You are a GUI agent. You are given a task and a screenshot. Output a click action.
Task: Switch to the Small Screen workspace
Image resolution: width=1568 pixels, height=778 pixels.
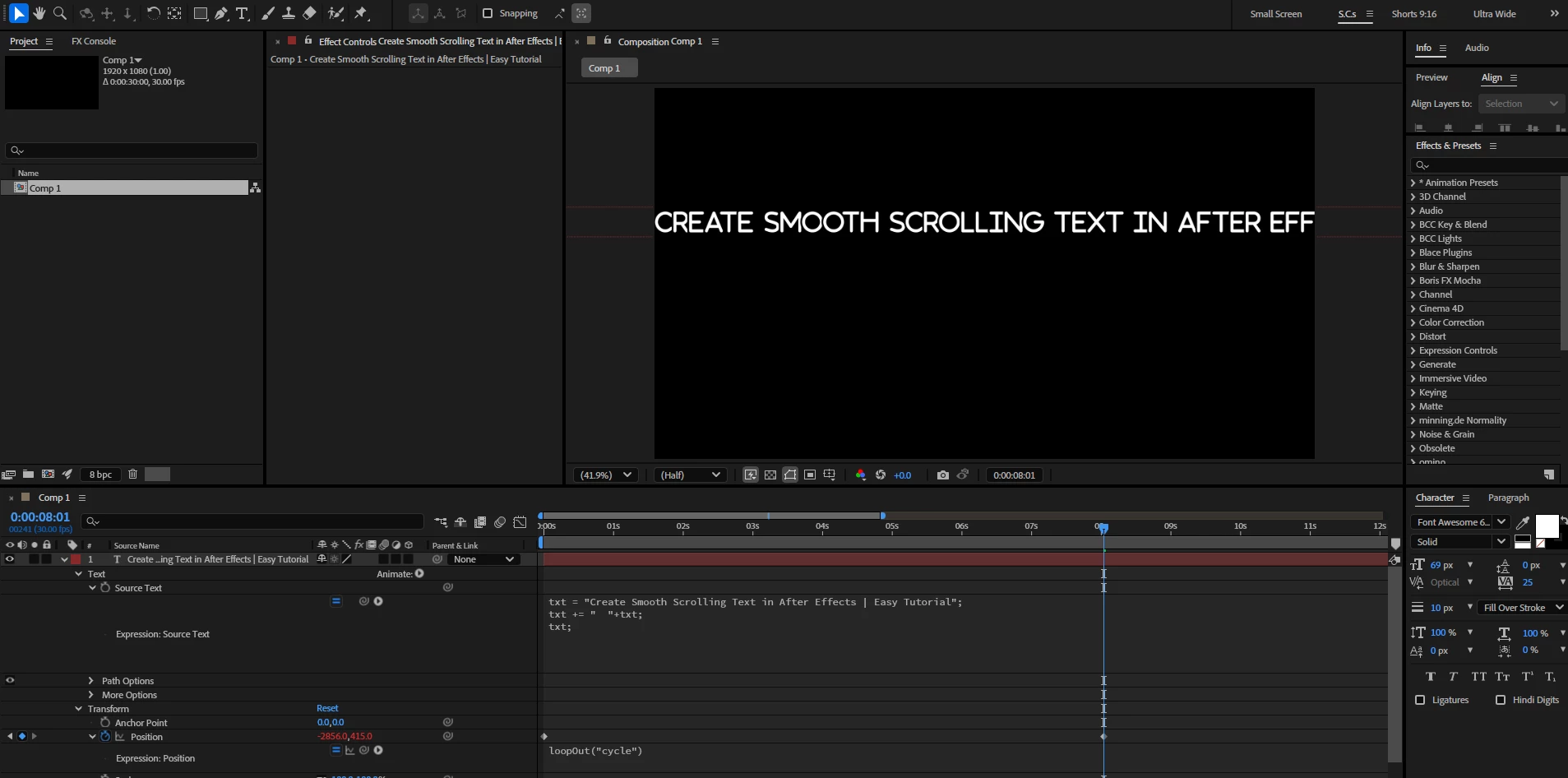(1276, 14)
